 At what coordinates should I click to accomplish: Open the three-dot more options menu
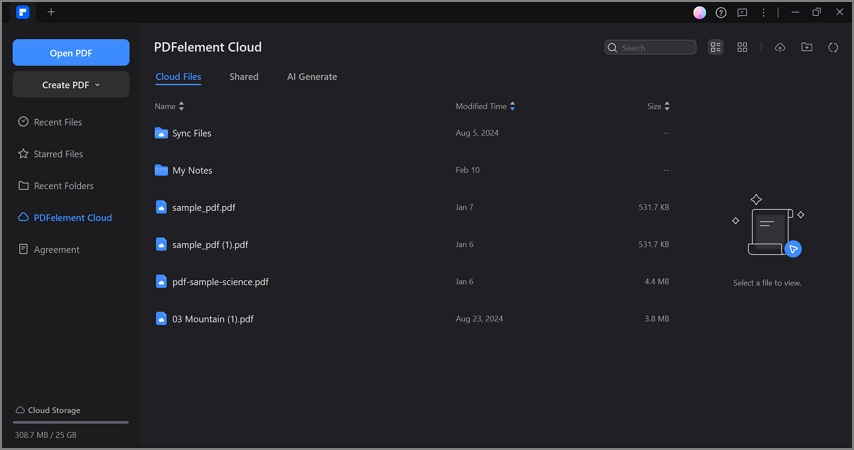point(763,13)
